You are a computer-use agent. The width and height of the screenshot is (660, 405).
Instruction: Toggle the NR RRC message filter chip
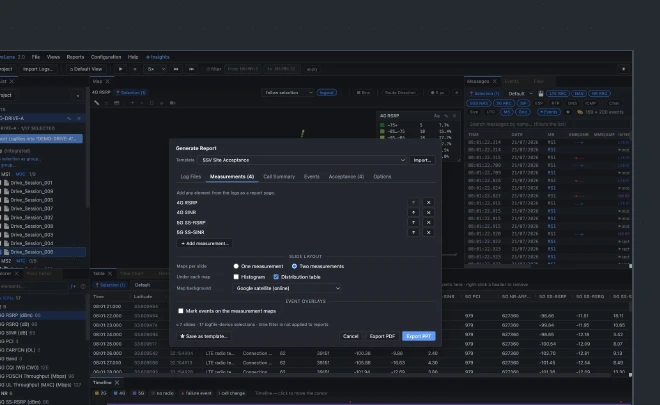click(599, 93)
